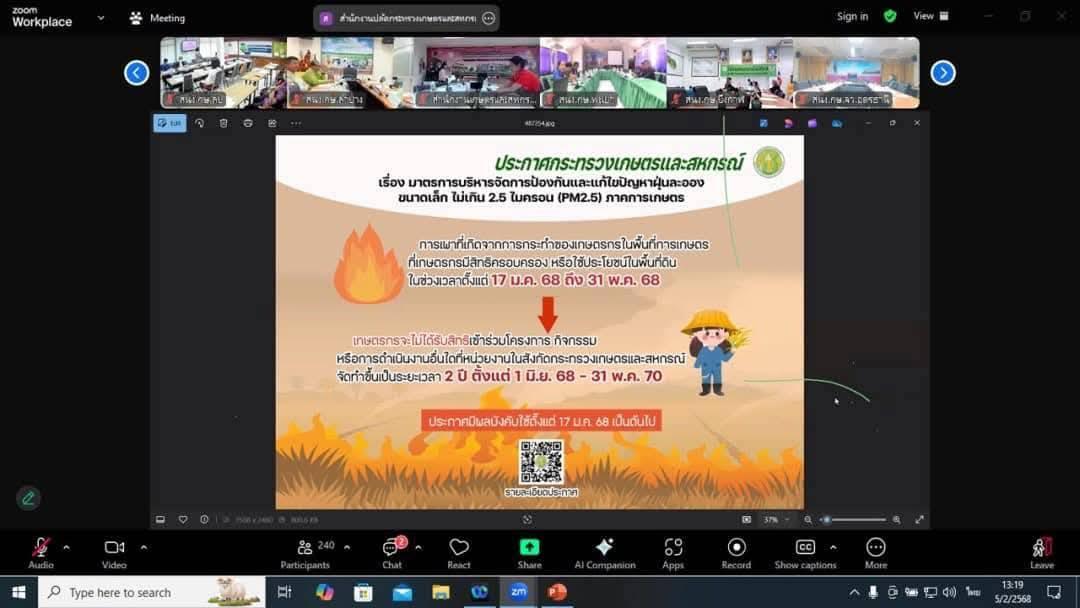Image resolution: width=1080 pixels, height=608 pixels.
Task: Expand the Audio options arrow
Action: click(x=66, y=547)
